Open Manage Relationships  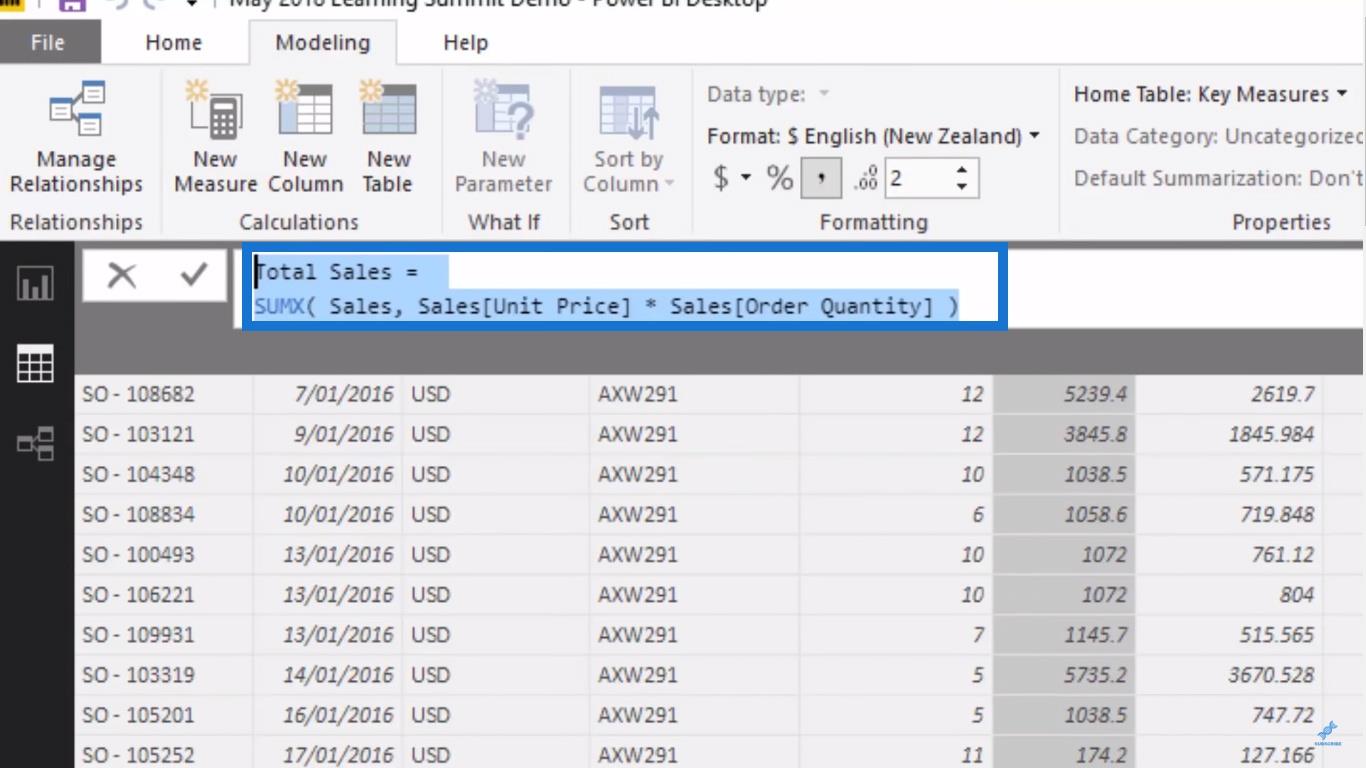pyautogui.click(x=76, y=138)
